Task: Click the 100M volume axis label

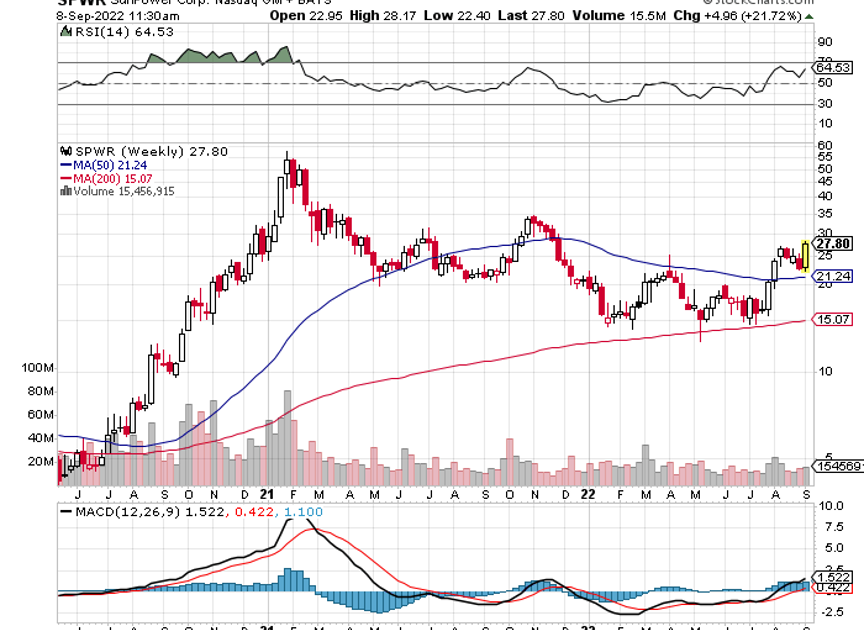Action: (37, 368)
